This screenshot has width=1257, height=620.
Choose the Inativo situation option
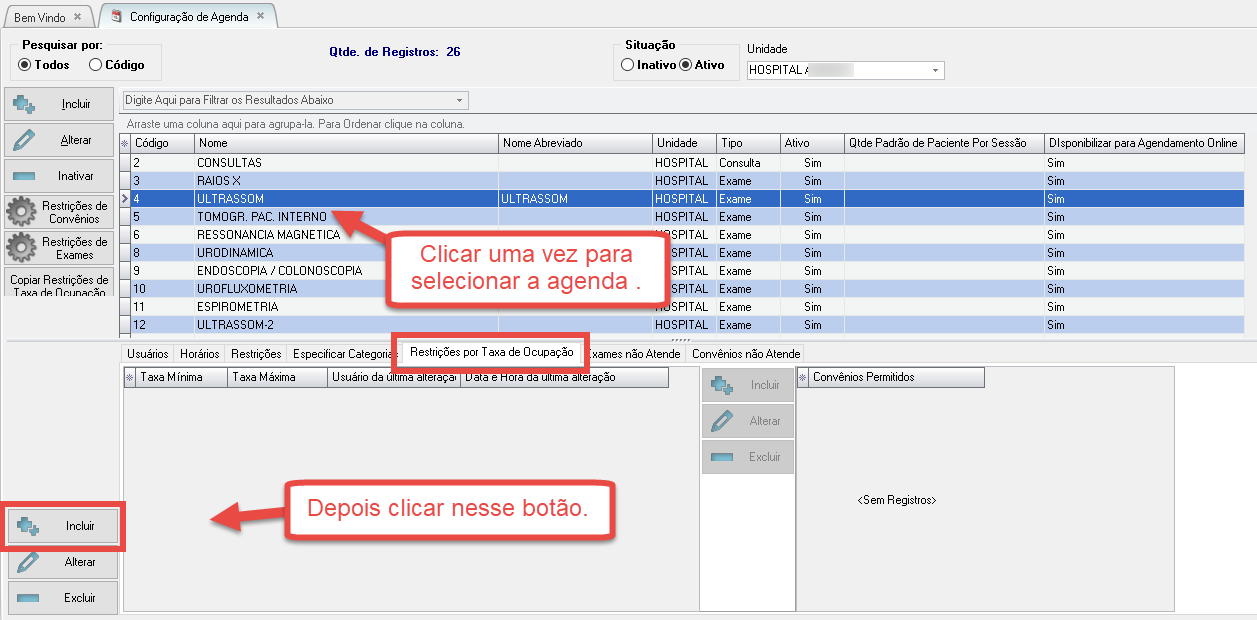click(x=627, y=65)
